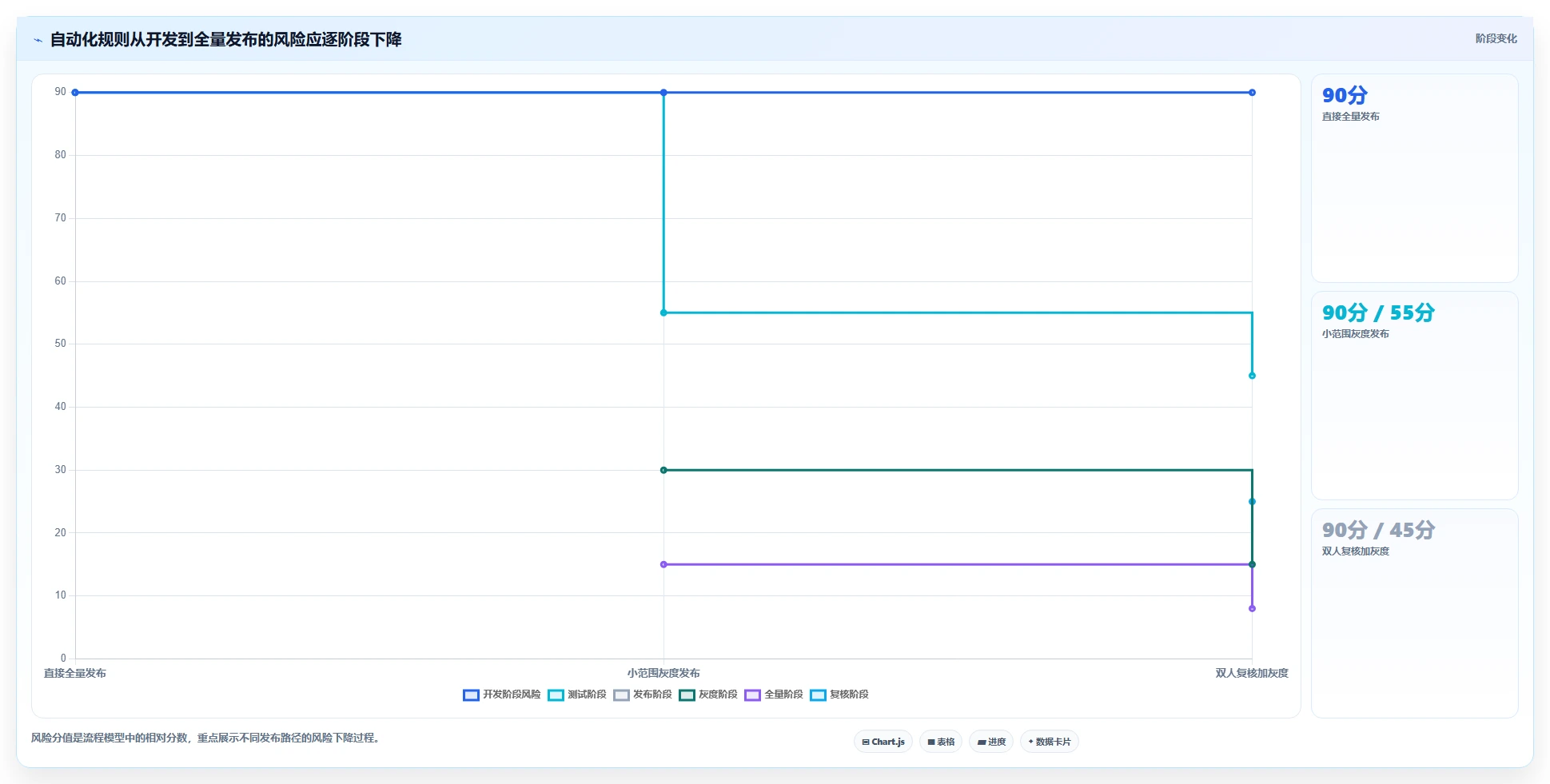Select the purple point at value 8
The height and width of the screenshot is (784, 1550).
[1252, 609]
